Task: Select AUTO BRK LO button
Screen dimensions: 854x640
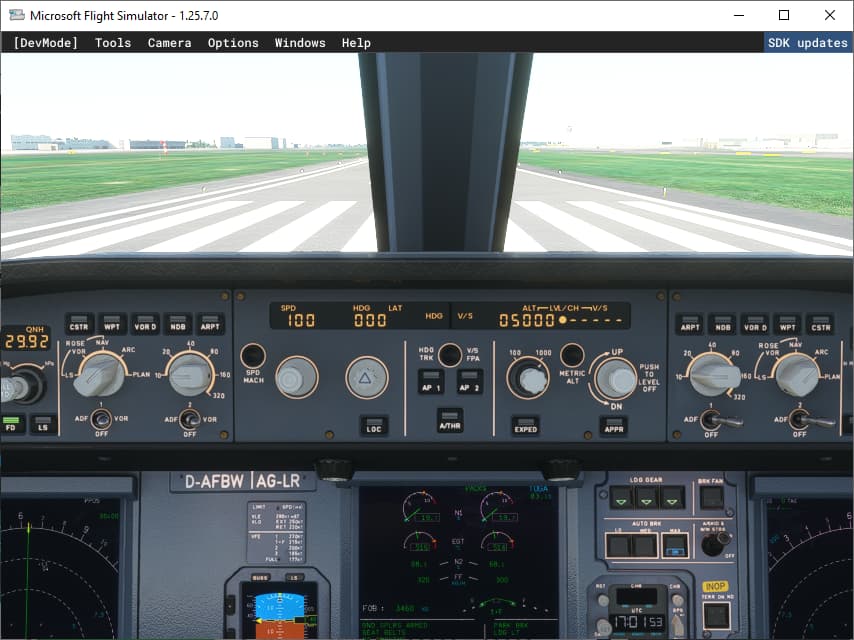Action: [x=619, y=545]
